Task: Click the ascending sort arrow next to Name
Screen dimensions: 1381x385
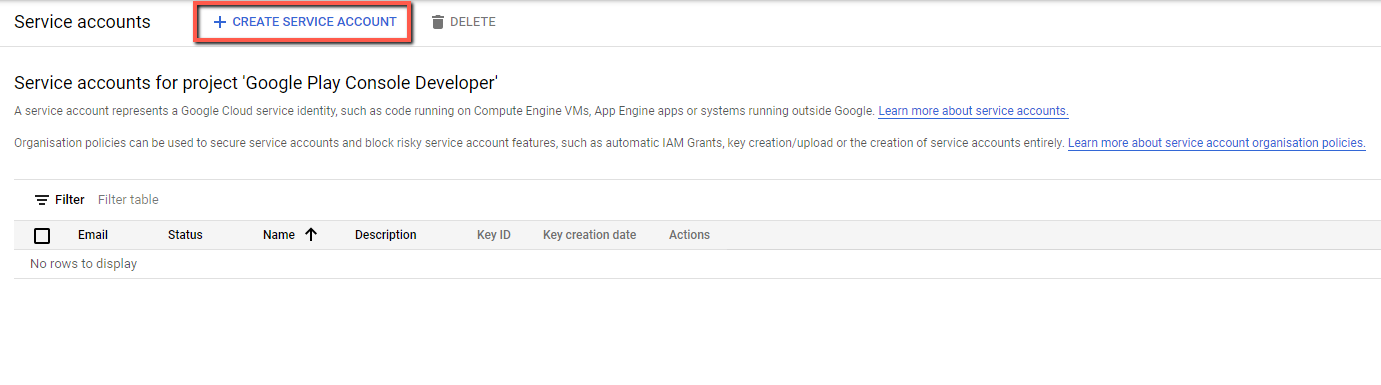Action: [x=310, y=235]
